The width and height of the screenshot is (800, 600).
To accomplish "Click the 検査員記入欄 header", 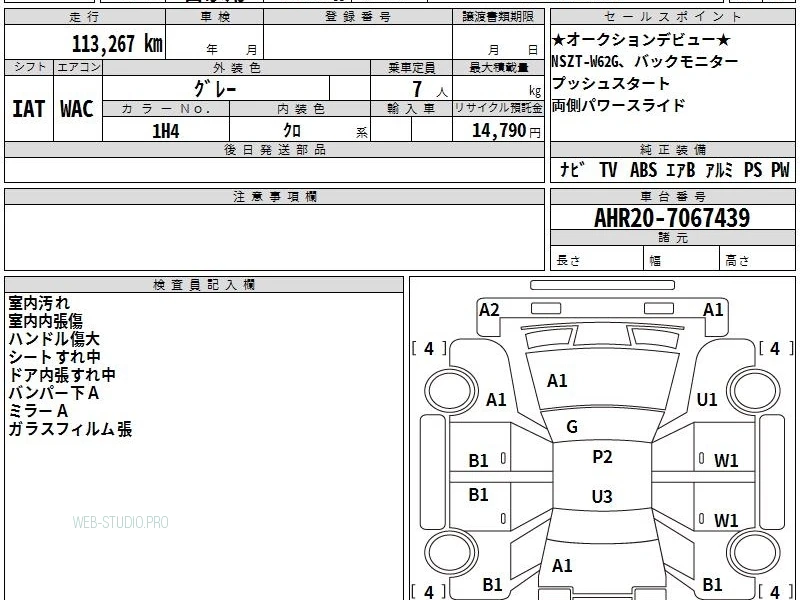I will [x=204, y=285].
